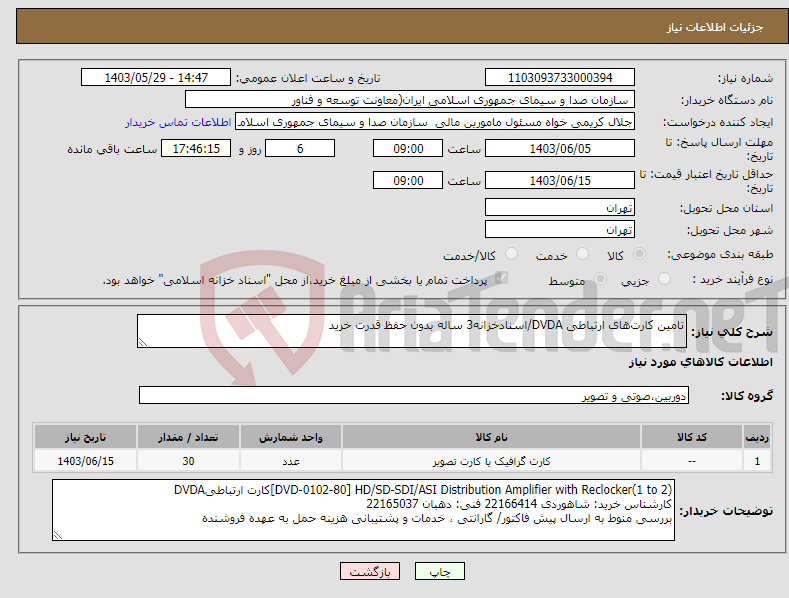Open the اطلاعات تماس خریدار link

[x=178, y=122]
